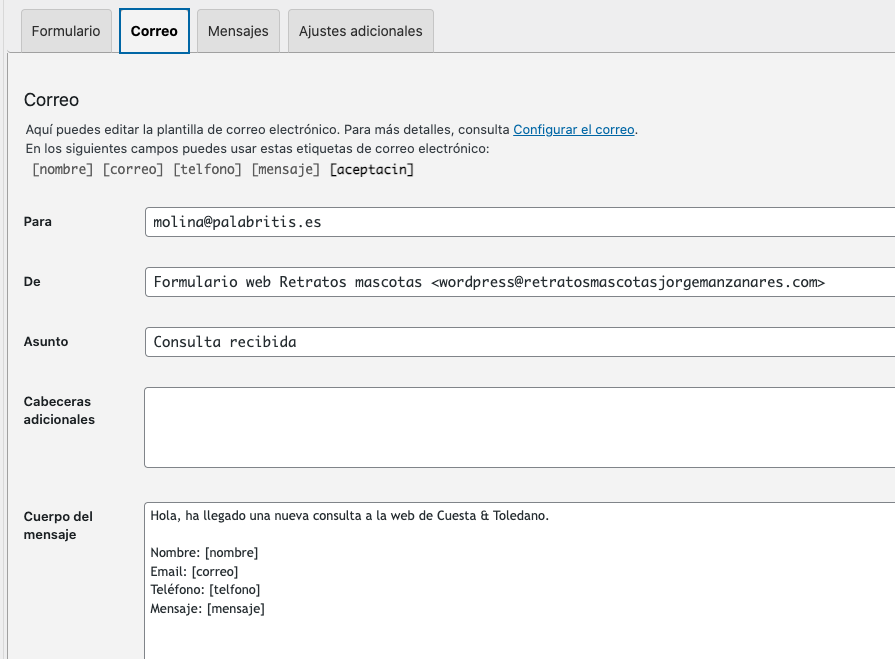
Task: Click into the Cuerpo del mensaje textarea
Action: point(520,581)
